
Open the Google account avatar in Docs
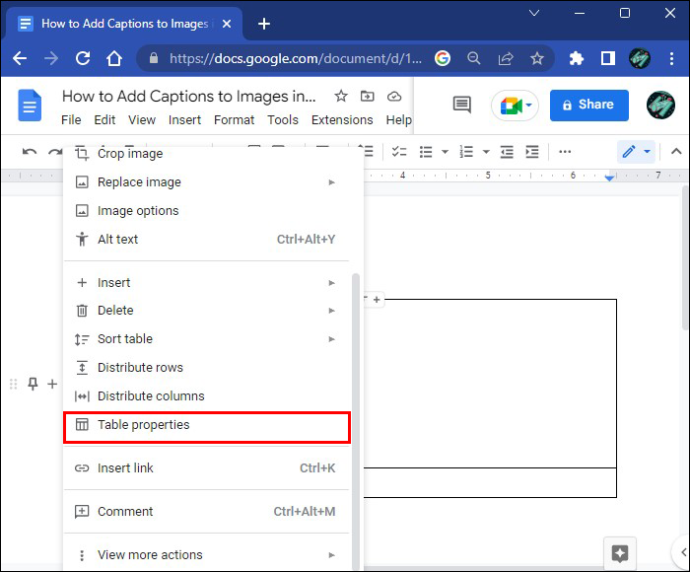661,105
